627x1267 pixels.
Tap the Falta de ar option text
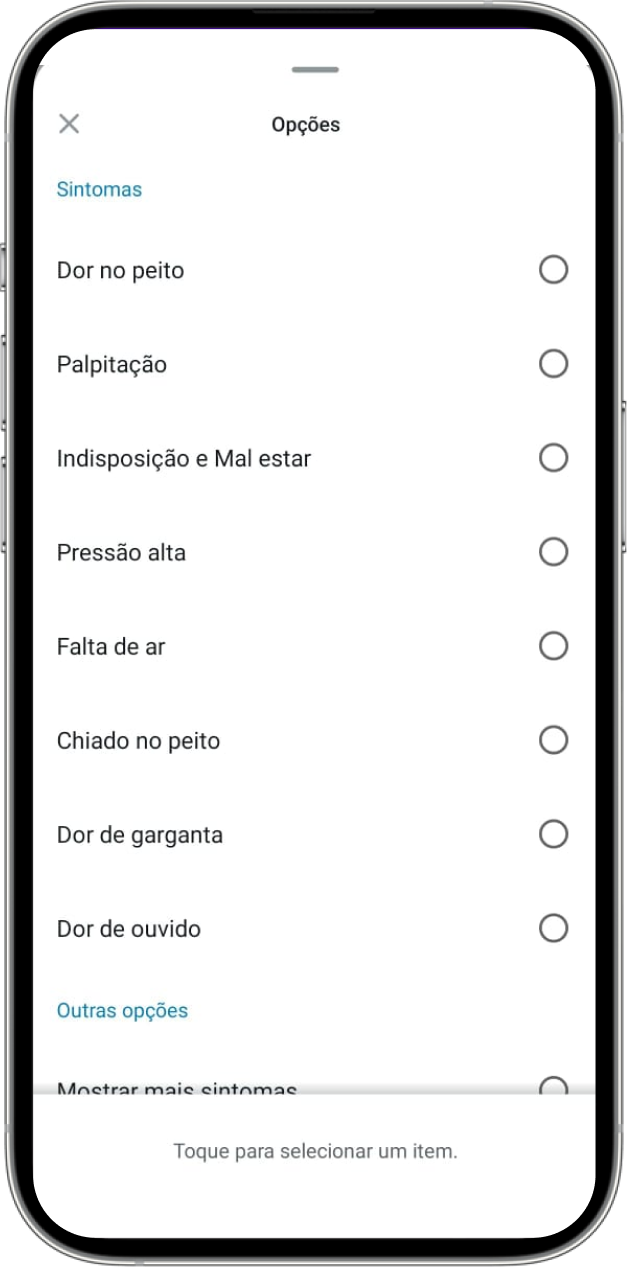pyautogui.click(x=110, y=647)
